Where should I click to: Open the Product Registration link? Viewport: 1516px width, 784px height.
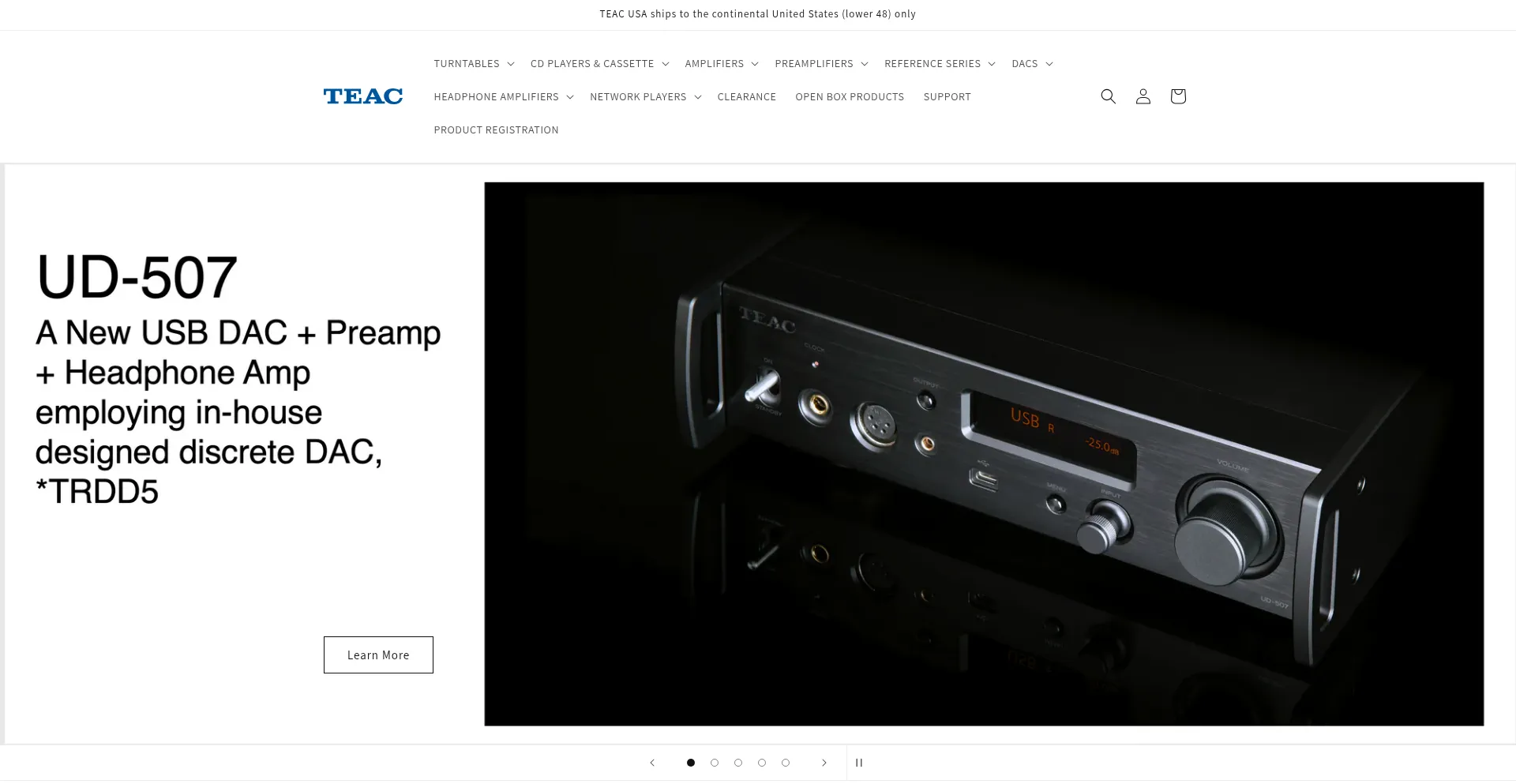[x=496, y=129]
